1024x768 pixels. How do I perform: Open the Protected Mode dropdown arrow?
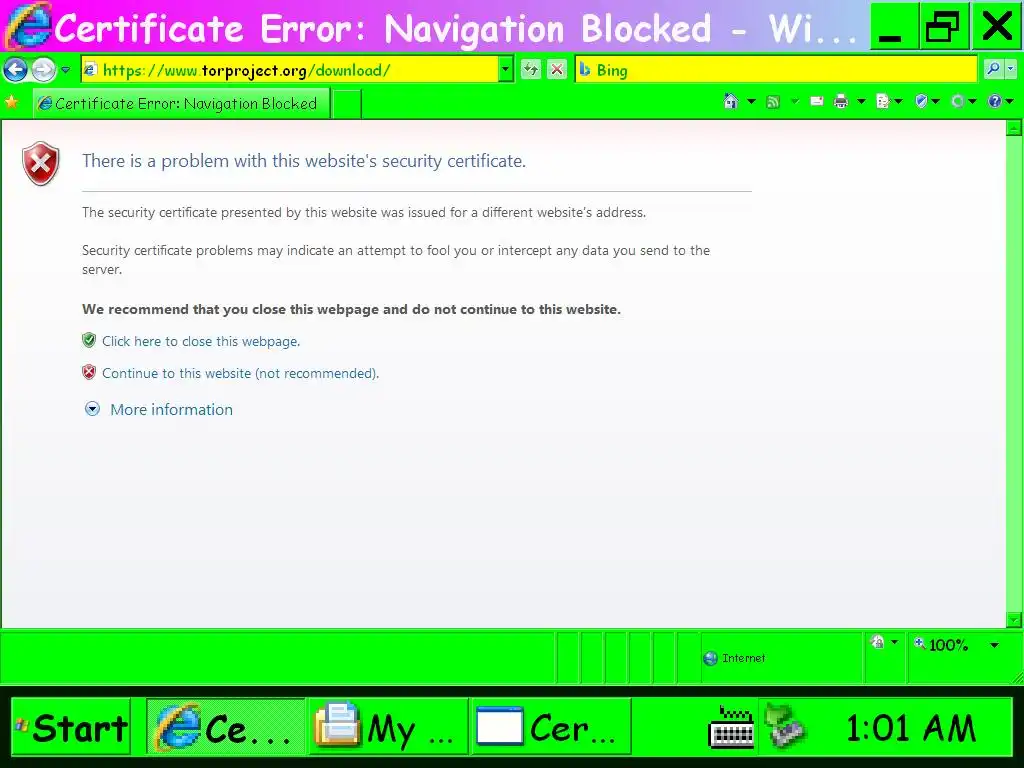point(895,643)
